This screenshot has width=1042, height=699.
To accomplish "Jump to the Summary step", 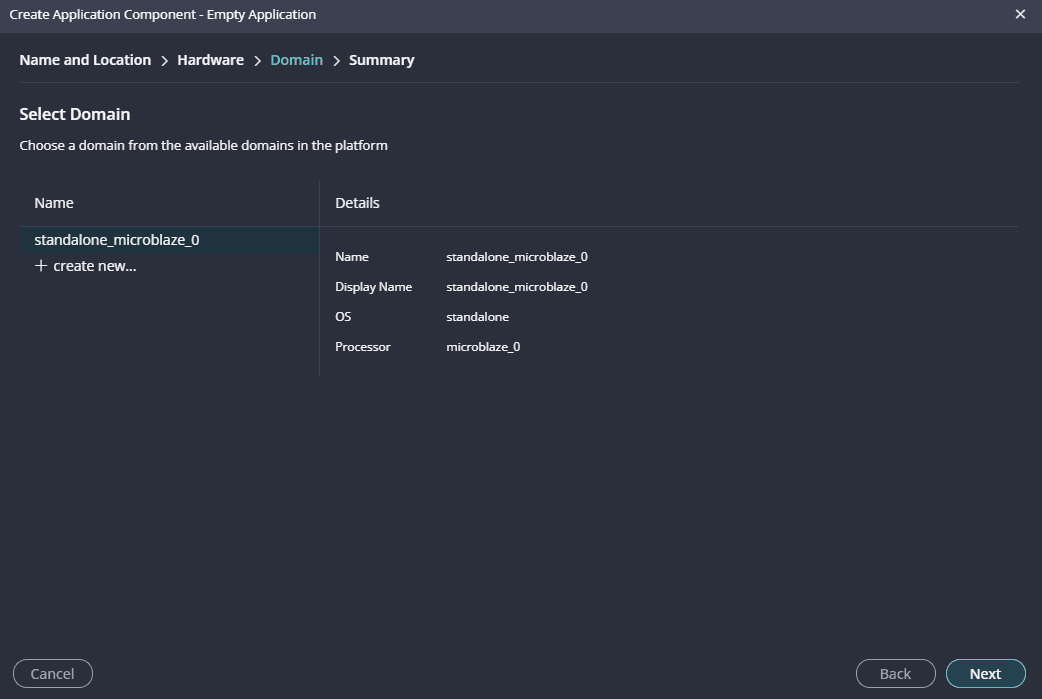I will 381,60.
